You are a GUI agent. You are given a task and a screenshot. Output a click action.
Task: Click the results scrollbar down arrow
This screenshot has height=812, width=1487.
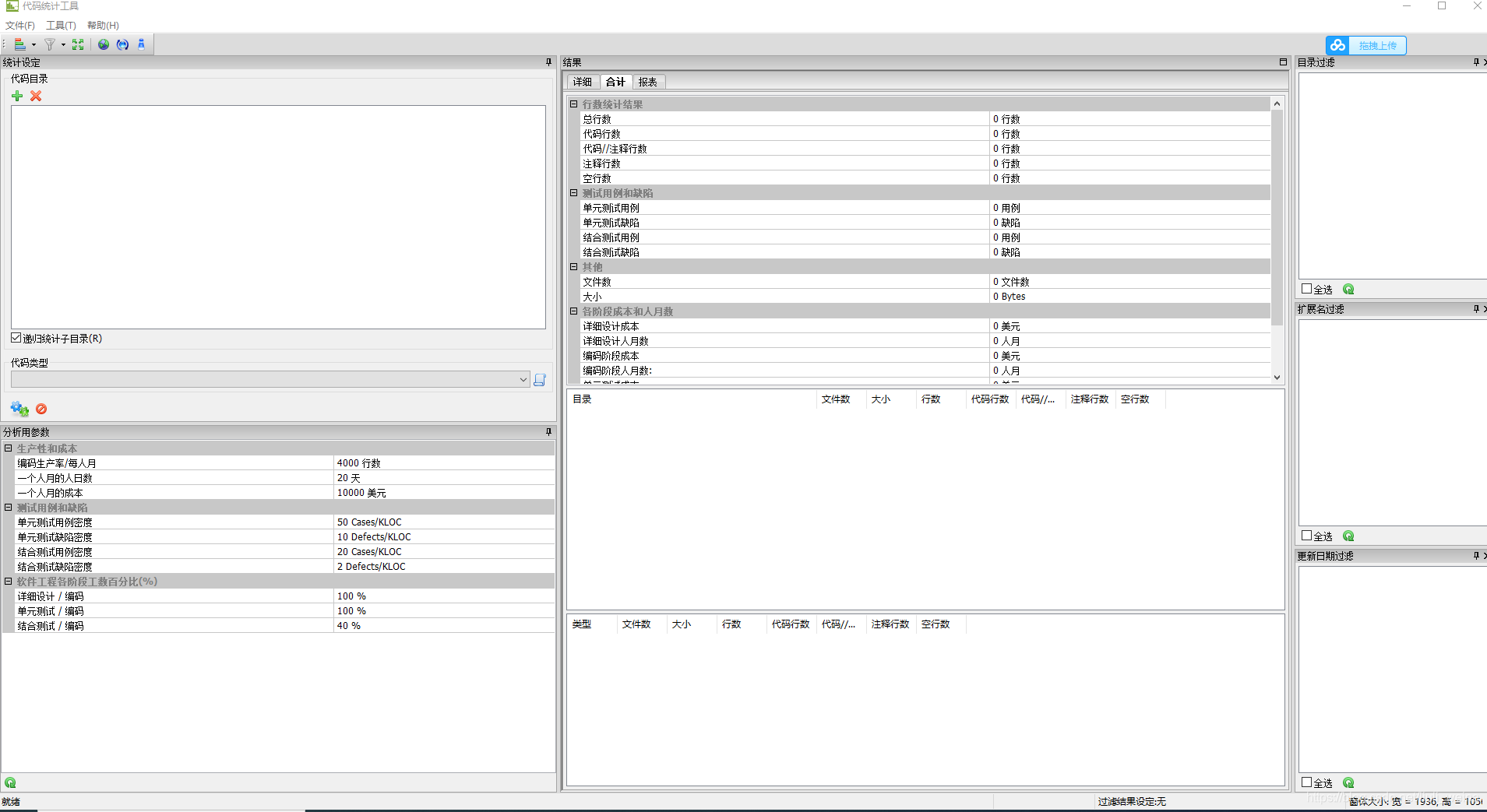point(1277,378)
